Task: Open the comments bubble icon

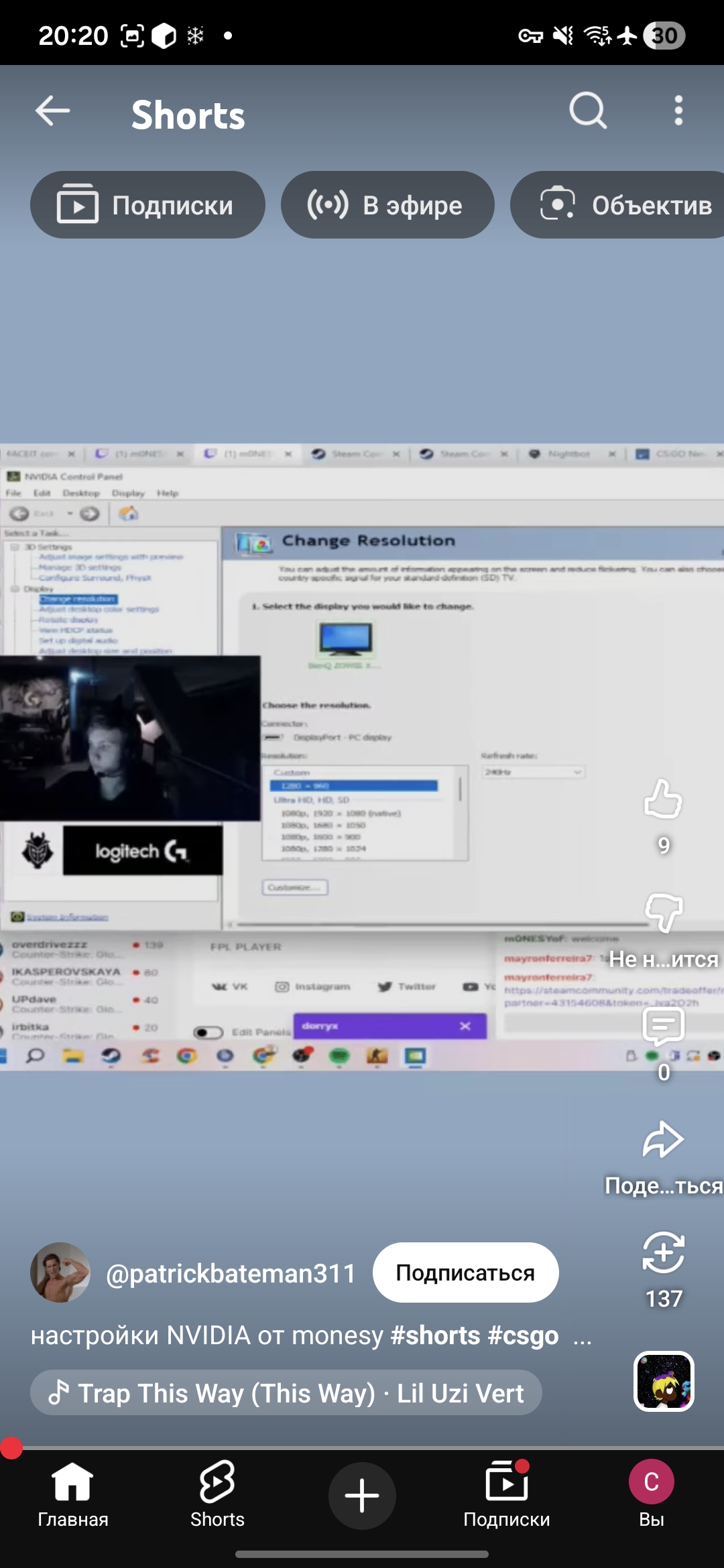Action: tap(663, 1027)
